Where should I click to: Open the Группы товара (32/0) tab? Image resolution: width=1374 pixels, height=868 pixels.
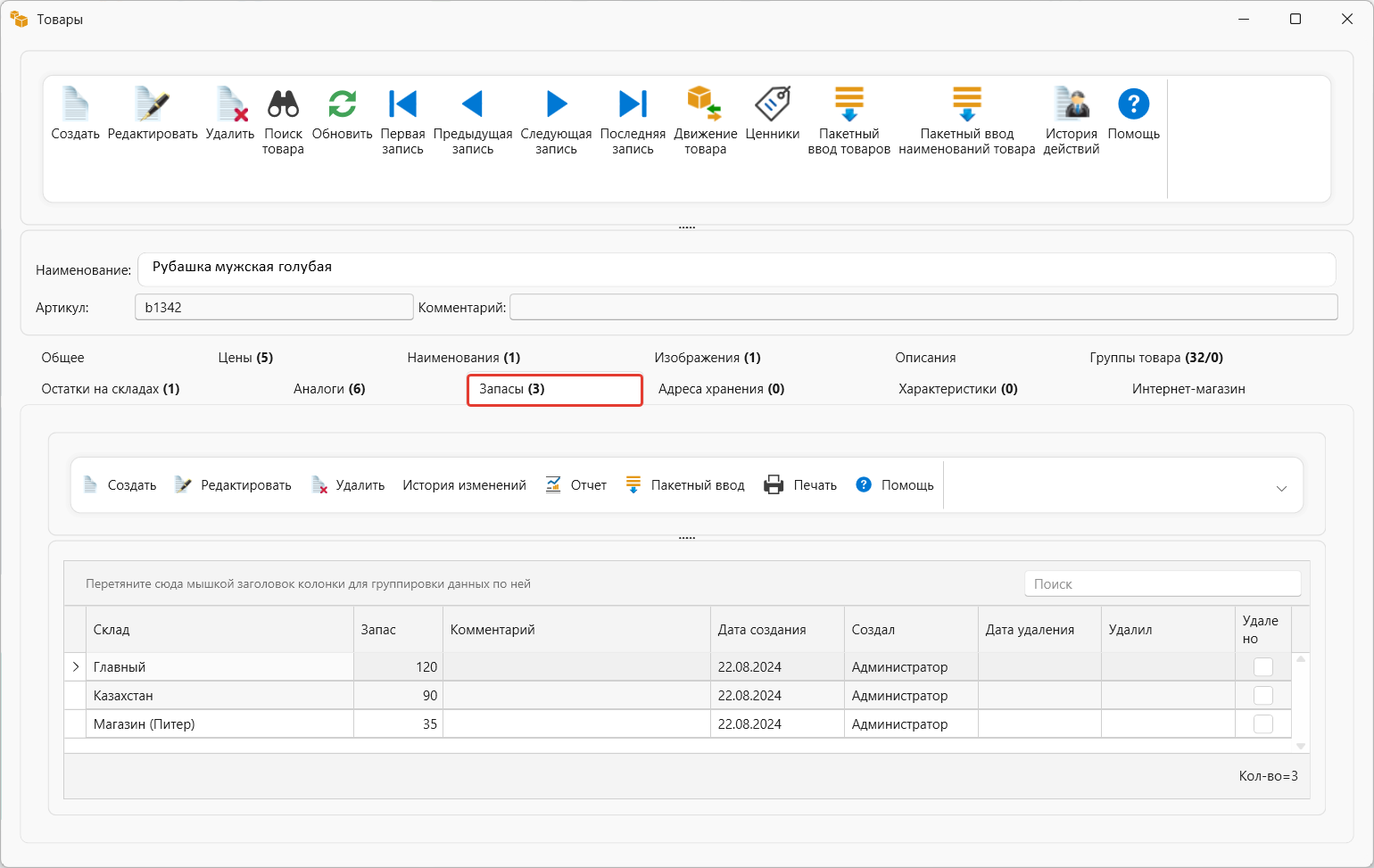click(1156, 358)
